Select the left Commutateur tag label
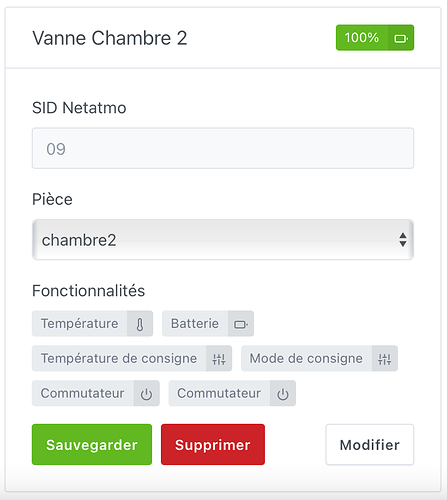 (x=83, y=393)
